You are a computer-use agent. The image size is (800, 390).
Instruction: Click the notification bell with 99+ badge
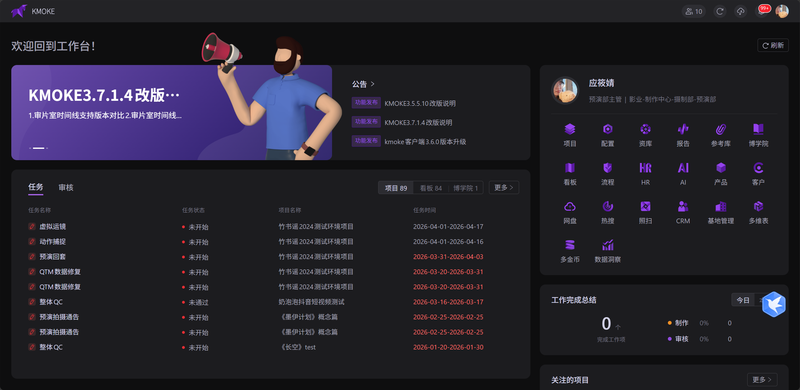761,11
